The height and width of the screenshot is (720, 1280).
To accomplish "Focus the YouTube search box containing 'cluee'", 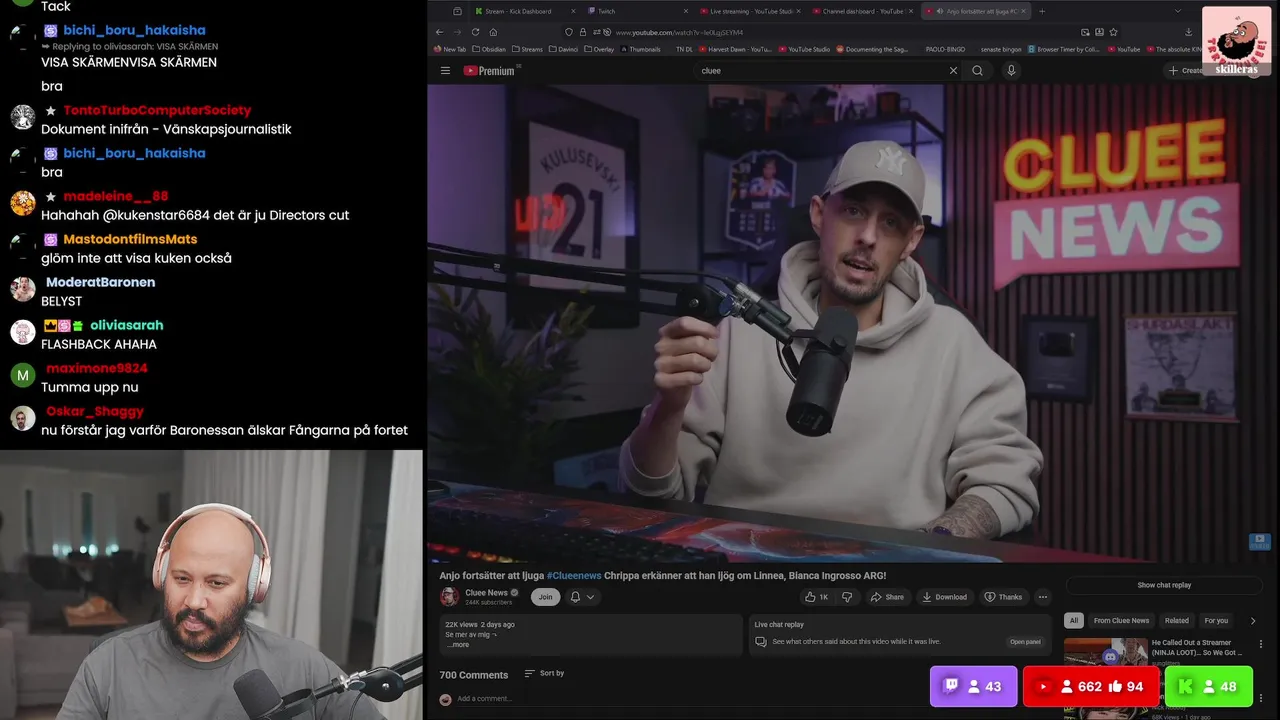I will click(x=820, y=71).
